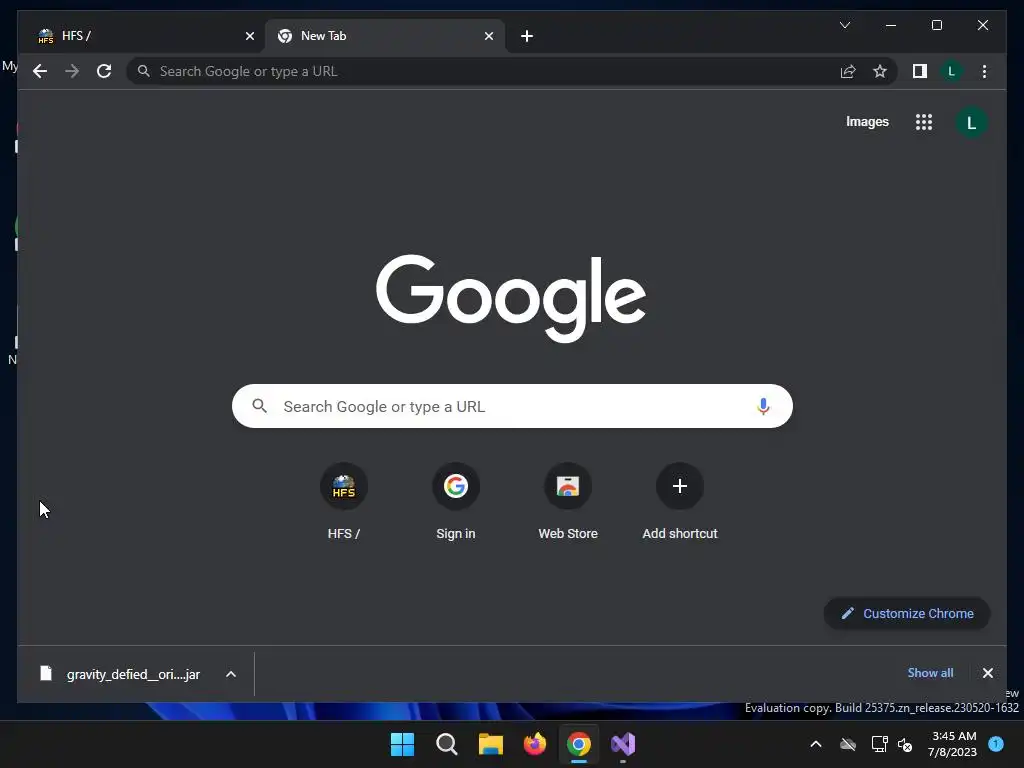This screenshot has width=1024, height=768.
Task: Open Chrome's three-dot menu
Action: point(984,71)
